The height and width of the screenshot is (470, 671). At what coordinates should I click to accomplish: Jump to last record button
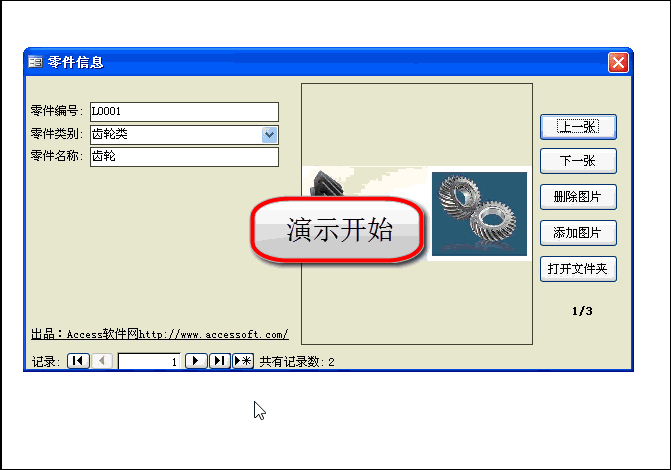(220, 361)
